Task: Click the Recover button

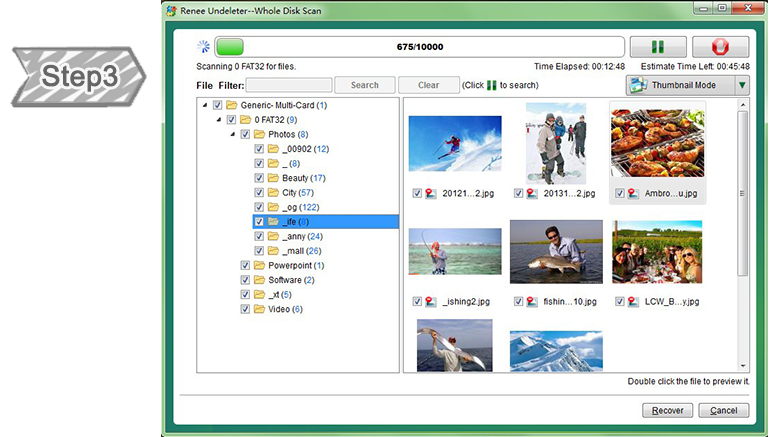Action: [x=667, y=410]
